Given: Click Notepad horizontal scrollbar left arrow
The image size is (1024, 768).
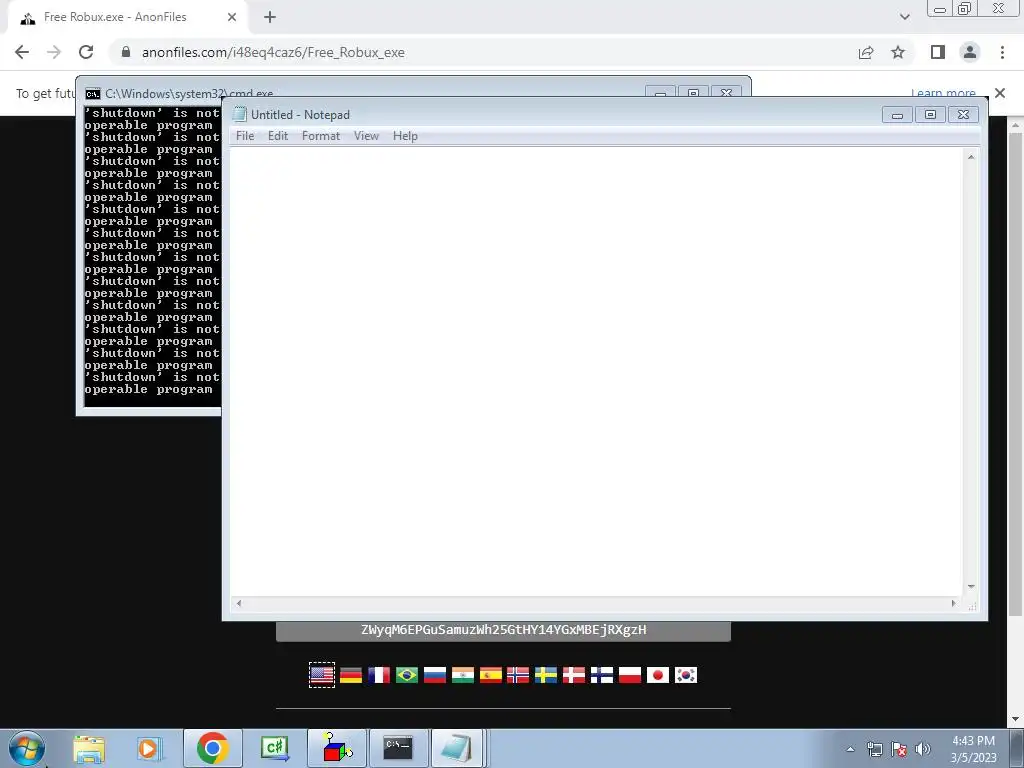Looking at the screenshot, I should 239,603.
